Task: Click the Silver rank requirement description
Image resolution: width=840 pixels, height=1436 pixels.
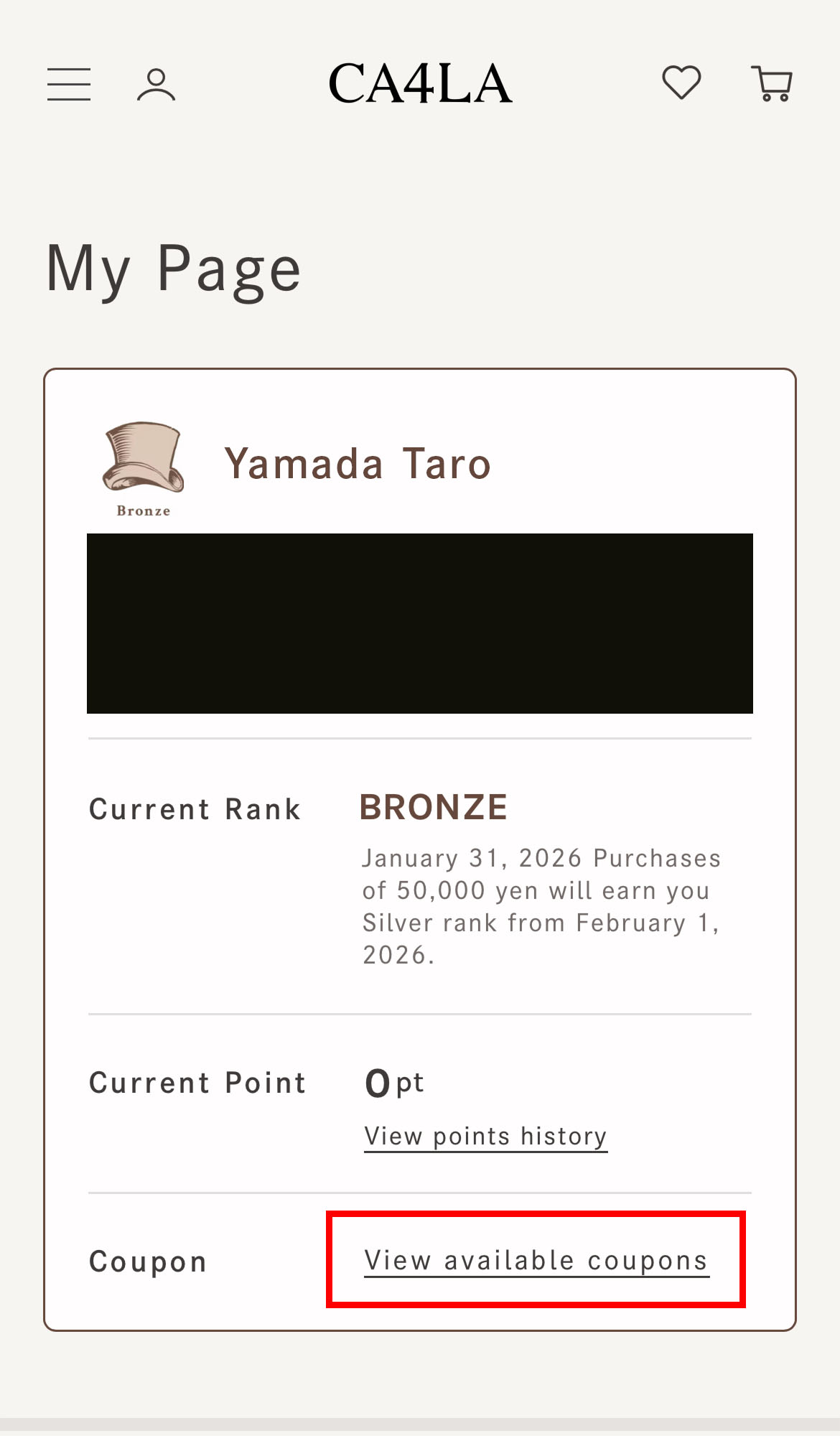Action: [541, 906]
